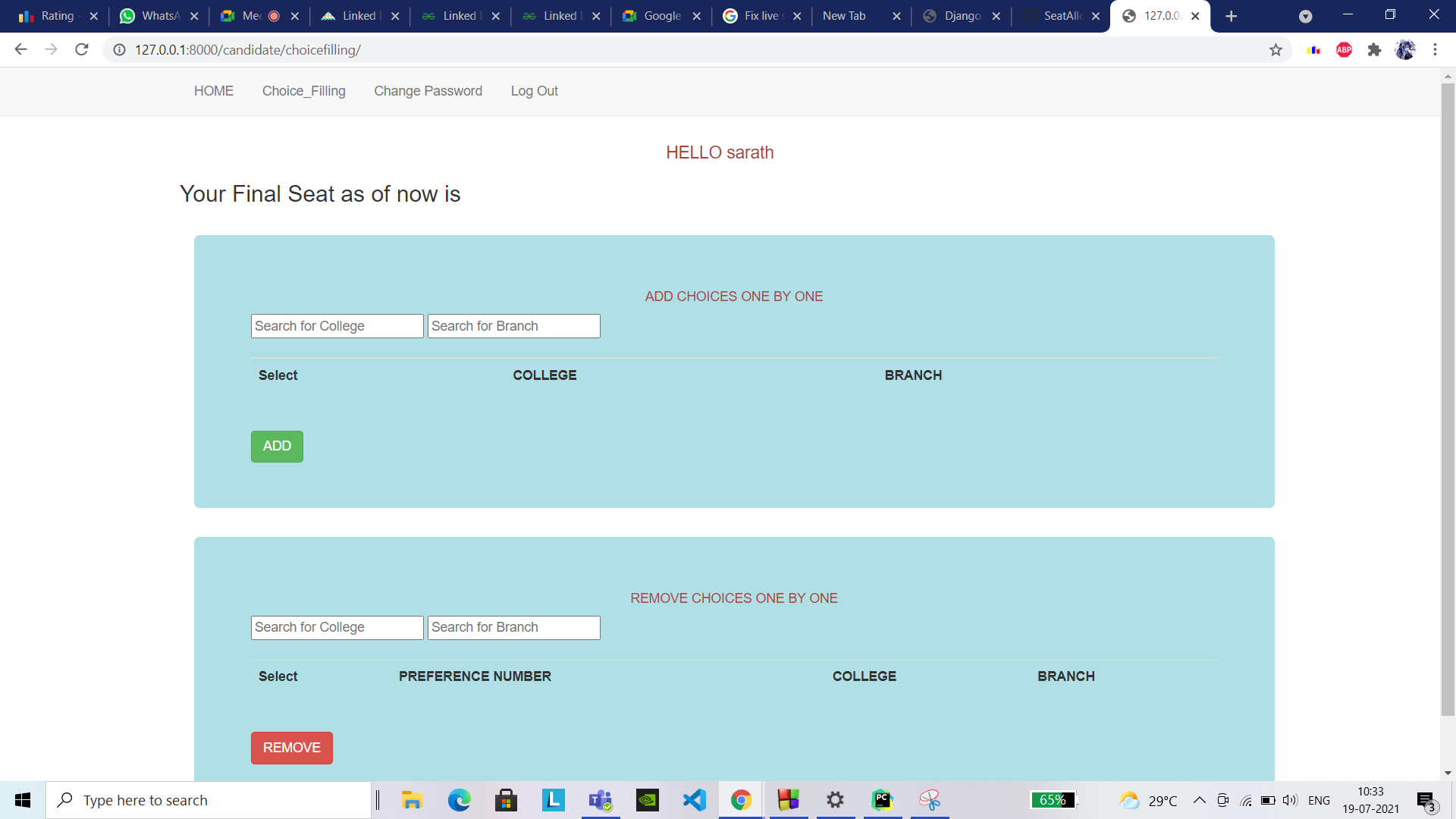
Task: Go to the HOME navigation link
Action: pos(214,91)
